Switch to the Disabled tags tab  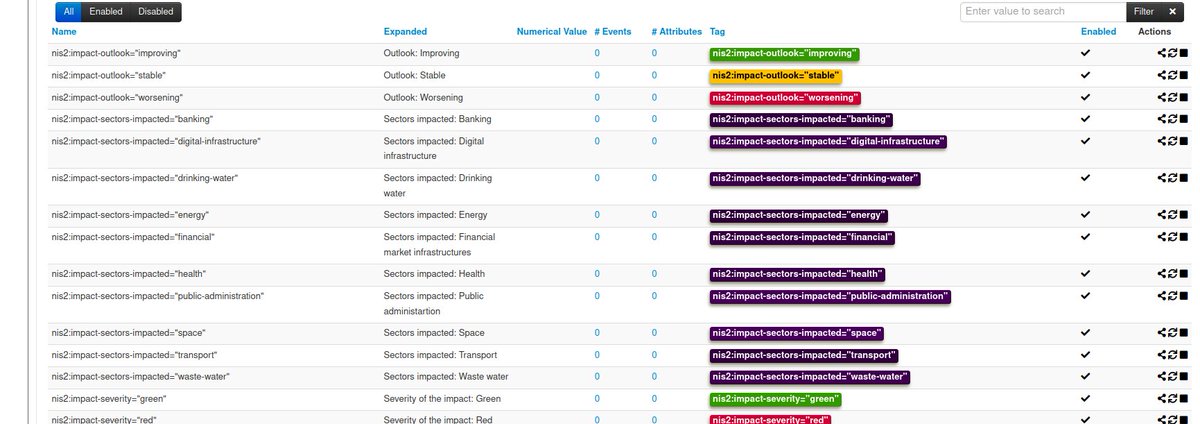coord(156,12)
